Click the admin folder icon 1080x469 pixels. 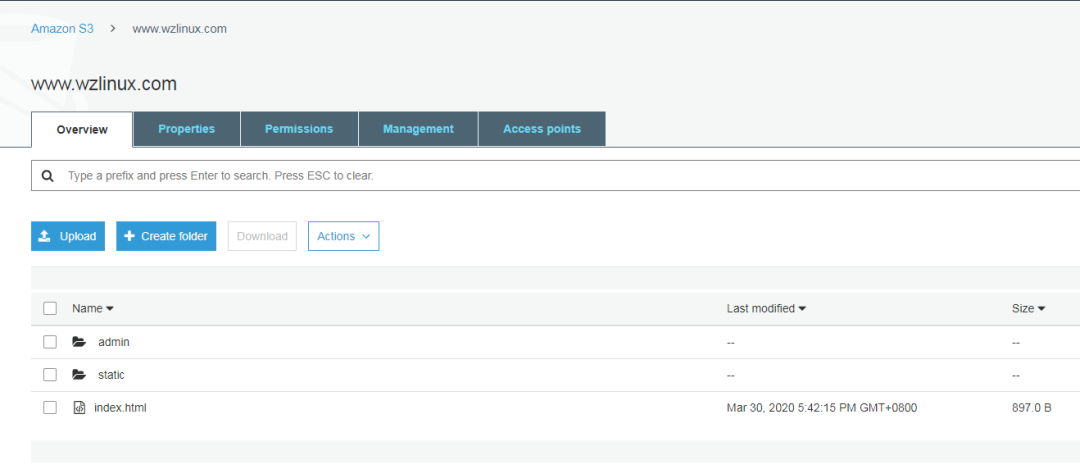click(x=79, y=342)
